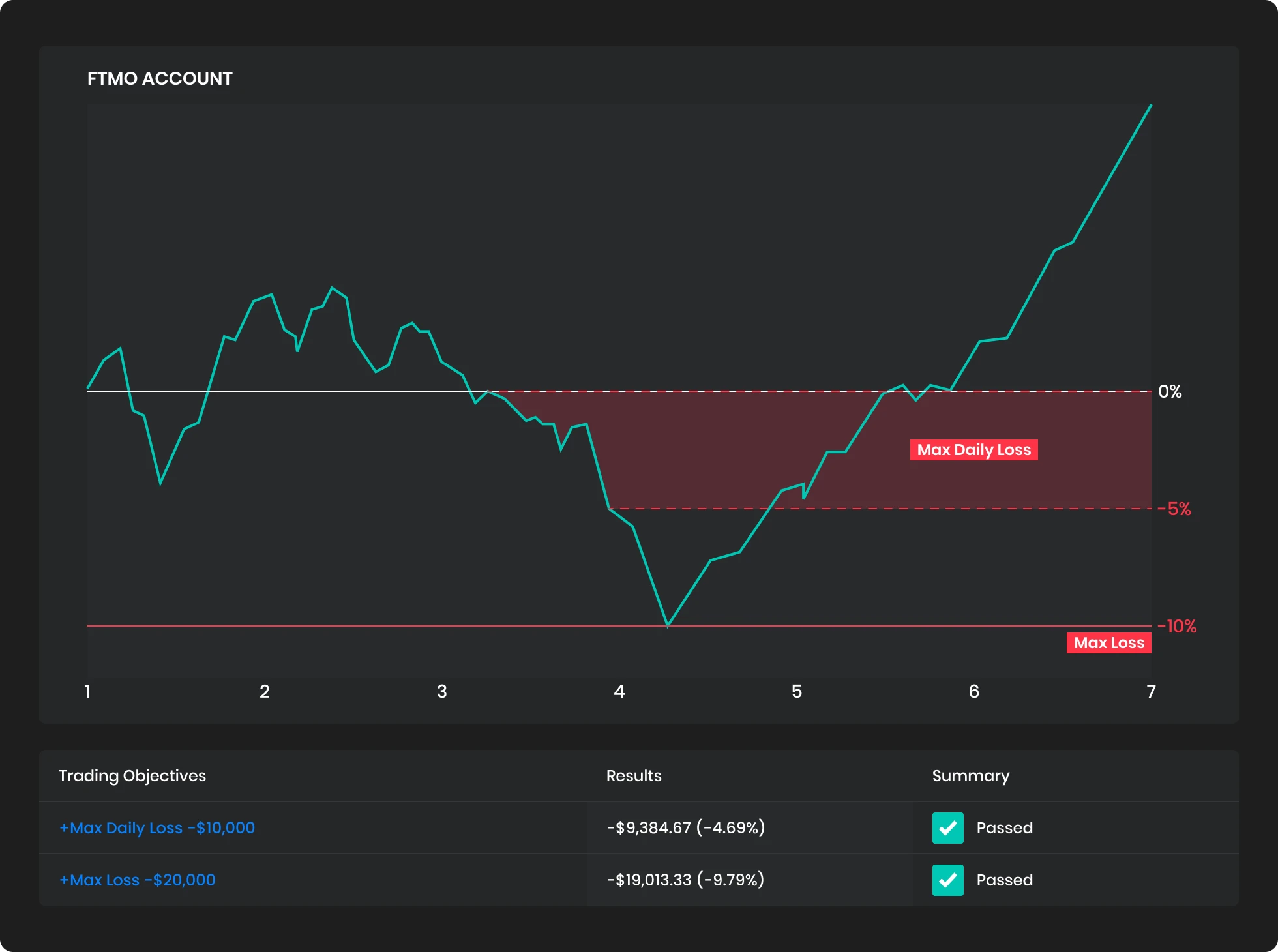This screenshot has width=1278, height=952.
Task: Click the Trading Objectives column header
Action: (132, 775)
